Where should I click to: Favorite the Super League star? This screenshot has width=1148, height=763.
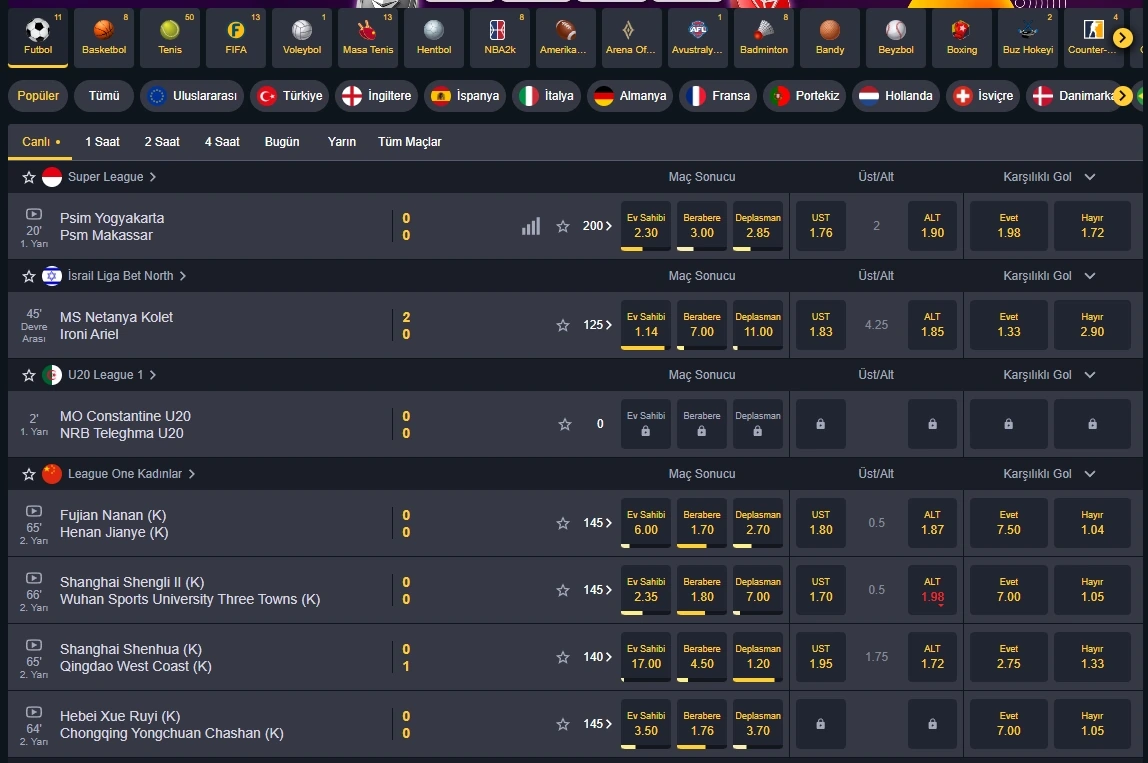tap(29, 177)
